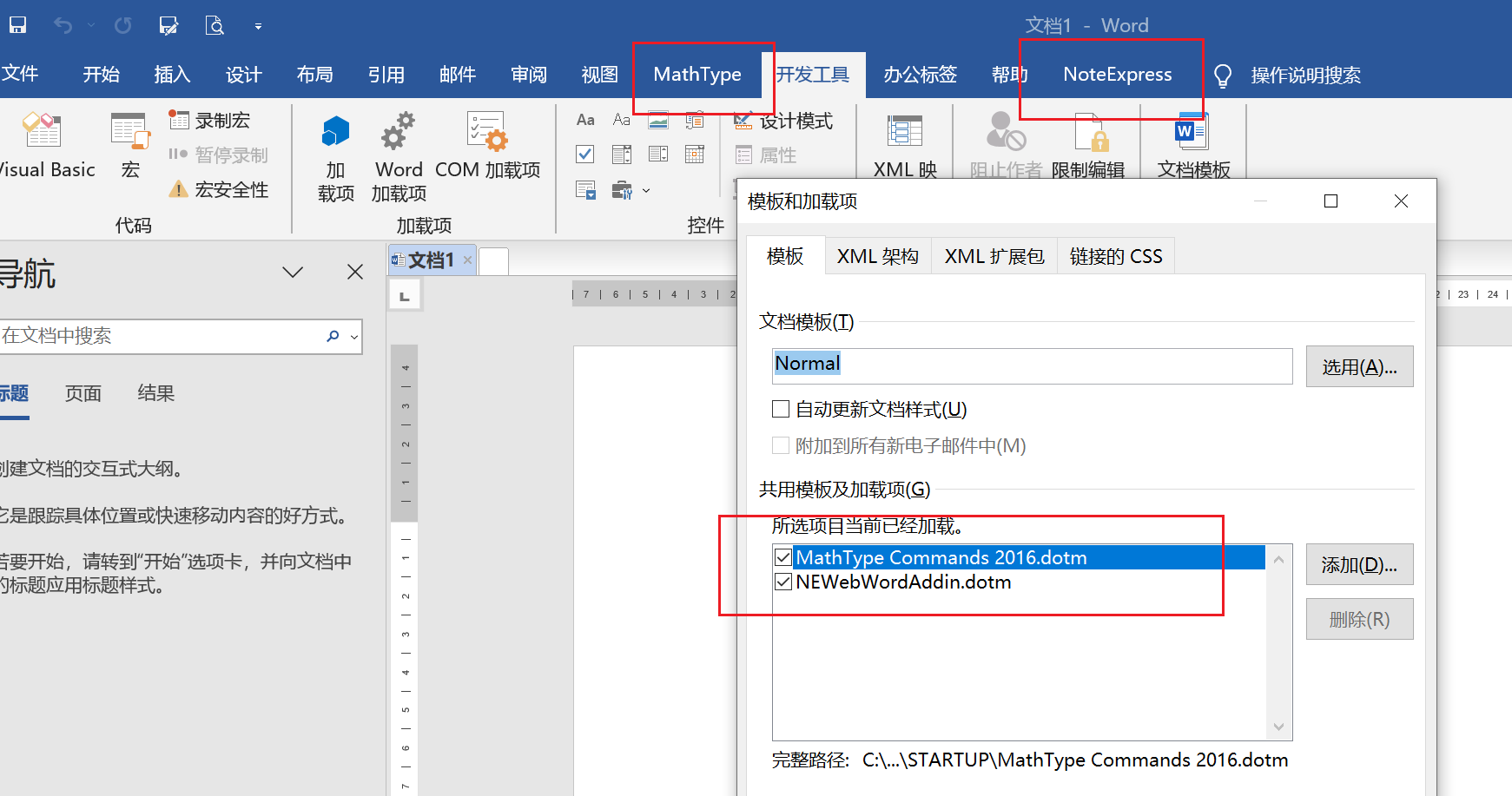
Task: Click the magnifier search icon in navigation
Action: tap(333, 336)
